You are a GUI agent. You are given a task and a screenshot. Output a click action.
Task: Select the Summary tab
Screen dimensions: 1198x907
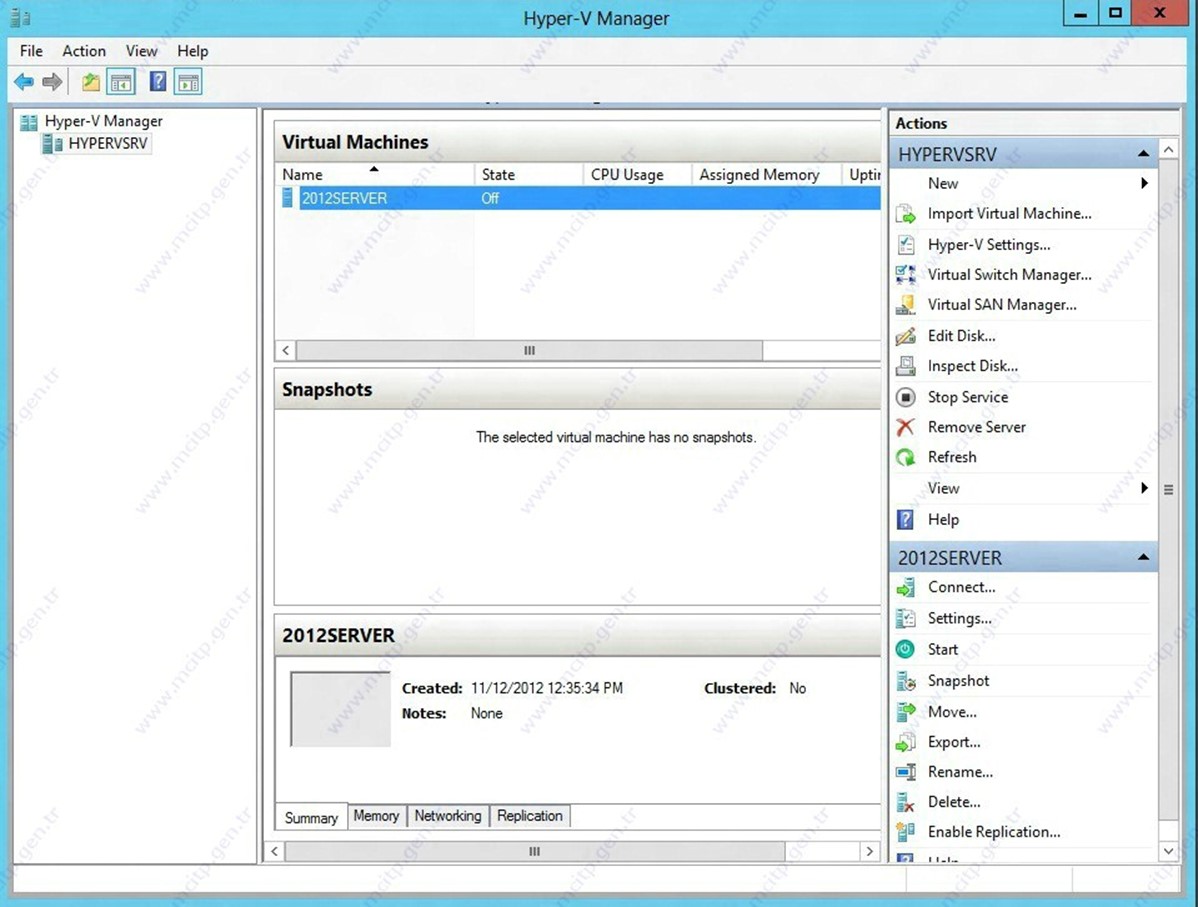(311, 818)
